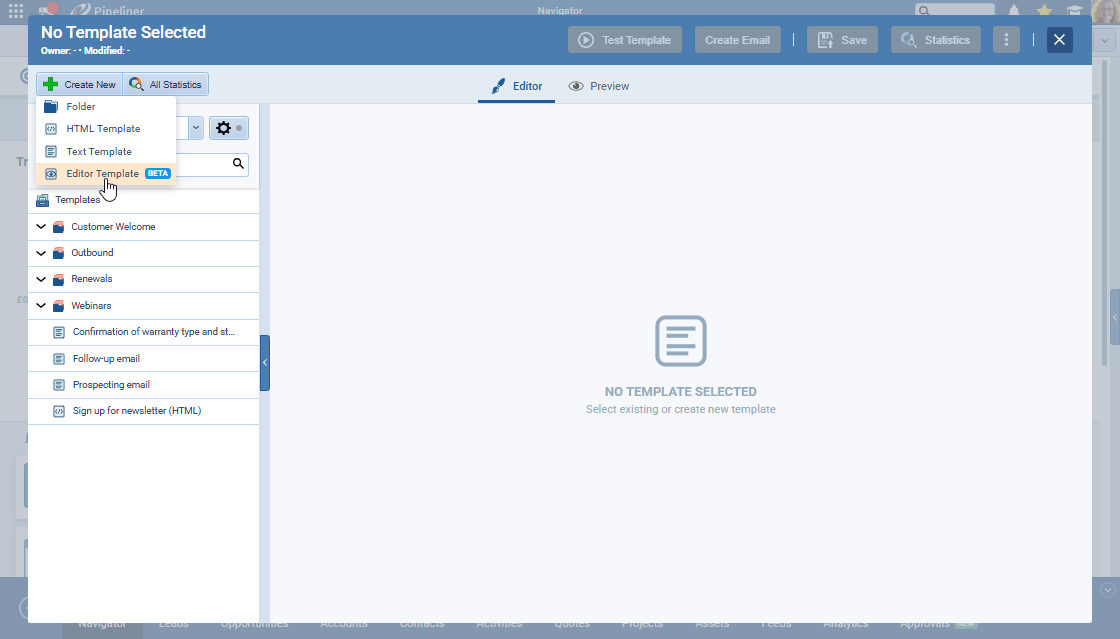Viewport: 1120px width, 639px height.
Task: Open the Webinars folder
Action: coord(91,306)
